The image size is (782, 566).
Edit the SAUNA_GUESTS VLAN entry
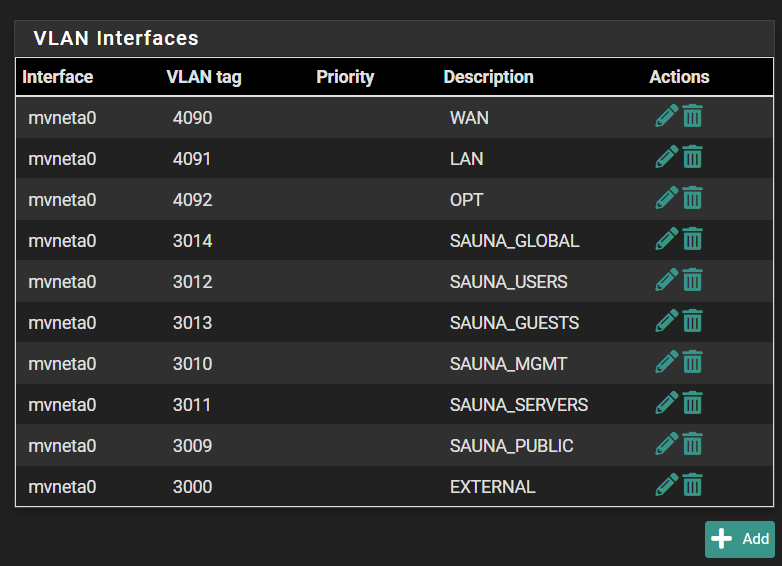[x=666, y=321]
